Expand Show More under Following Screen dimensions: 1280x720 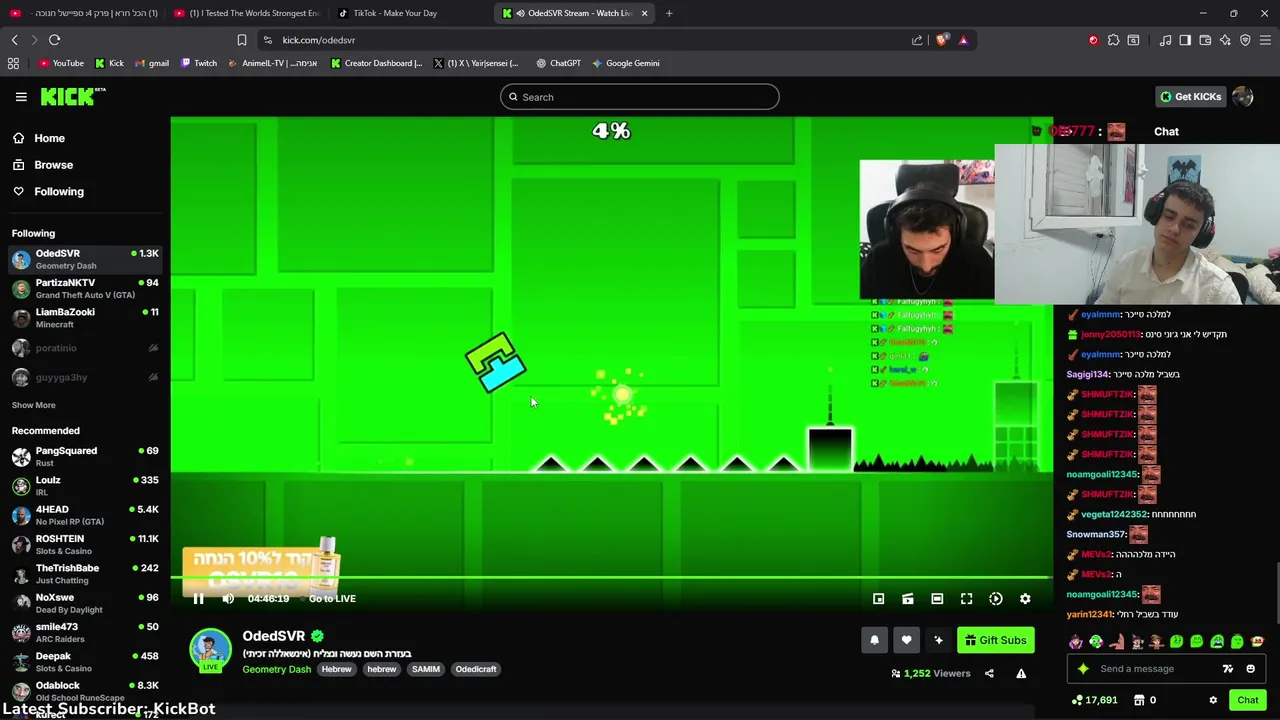click(33, 405)
